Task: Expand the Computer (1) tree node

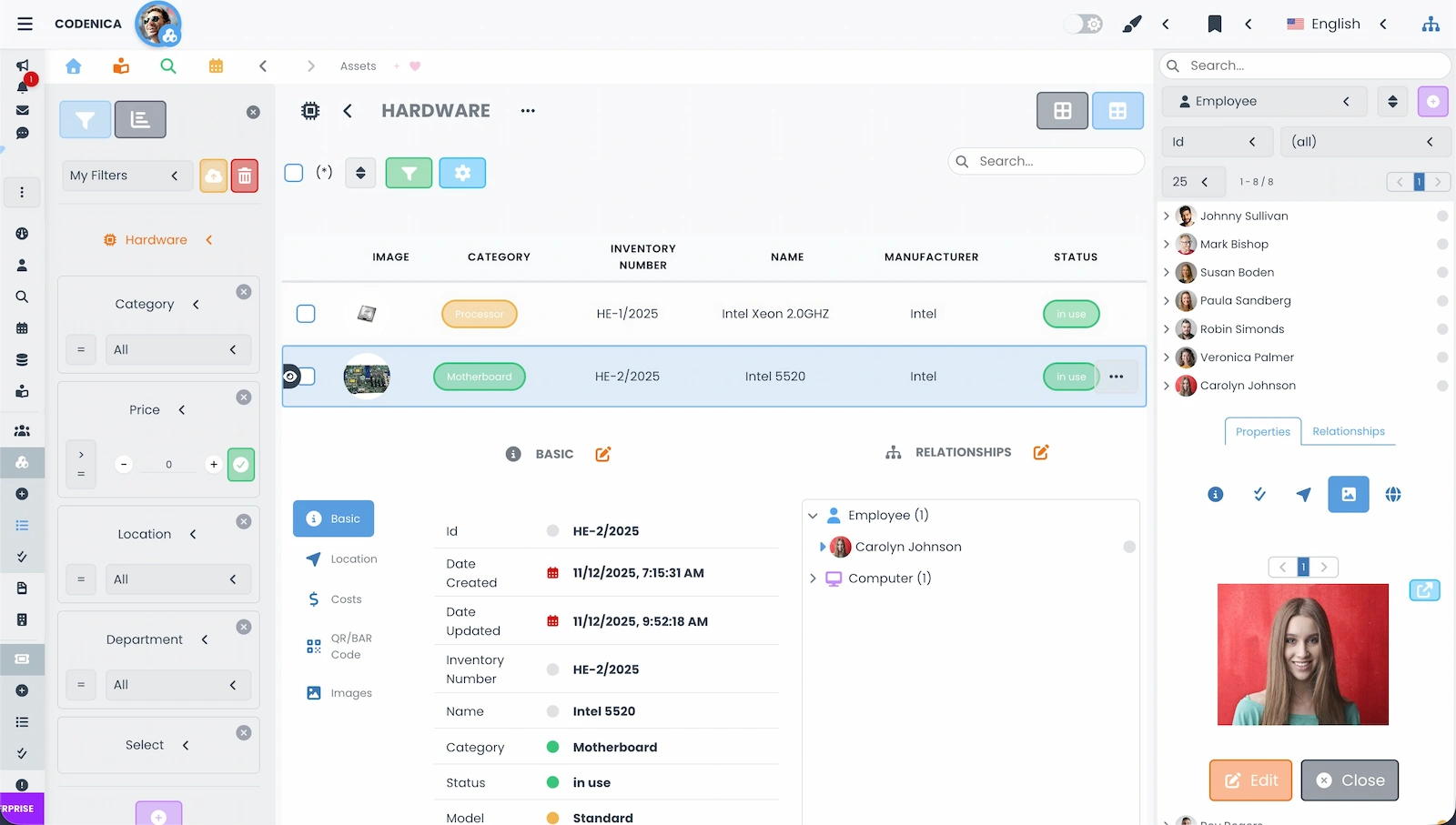Action: [x=813, y=578]
